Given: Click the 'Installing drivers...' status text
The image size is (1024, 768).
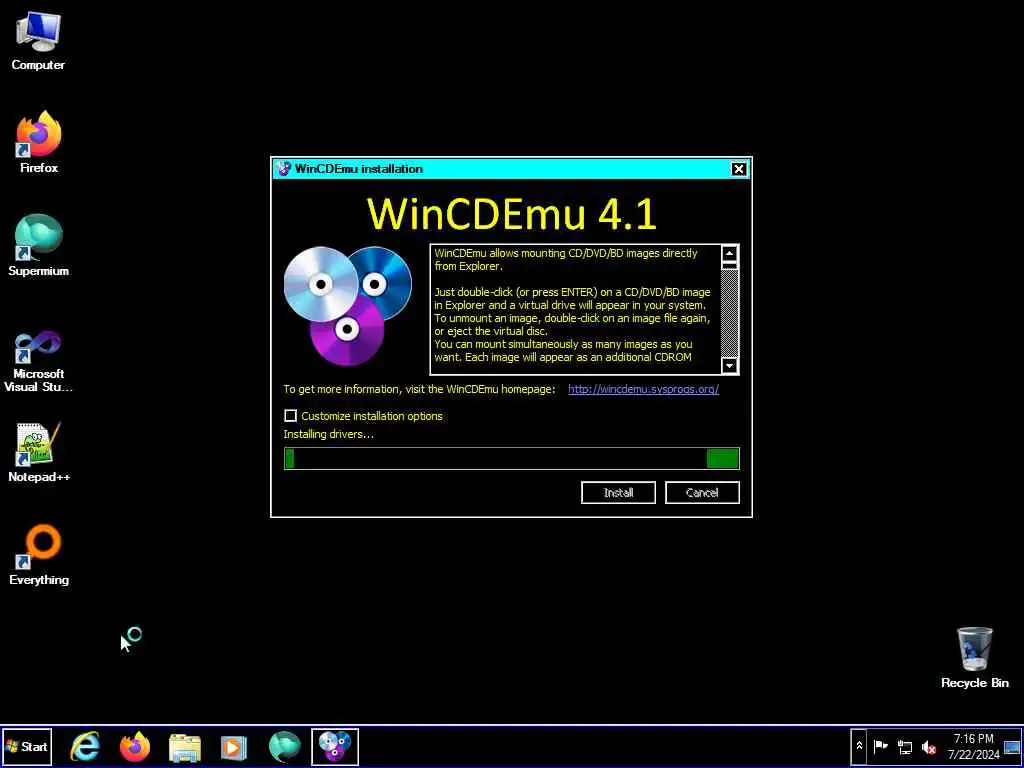Looking at the screenshot, I should 328,434.
